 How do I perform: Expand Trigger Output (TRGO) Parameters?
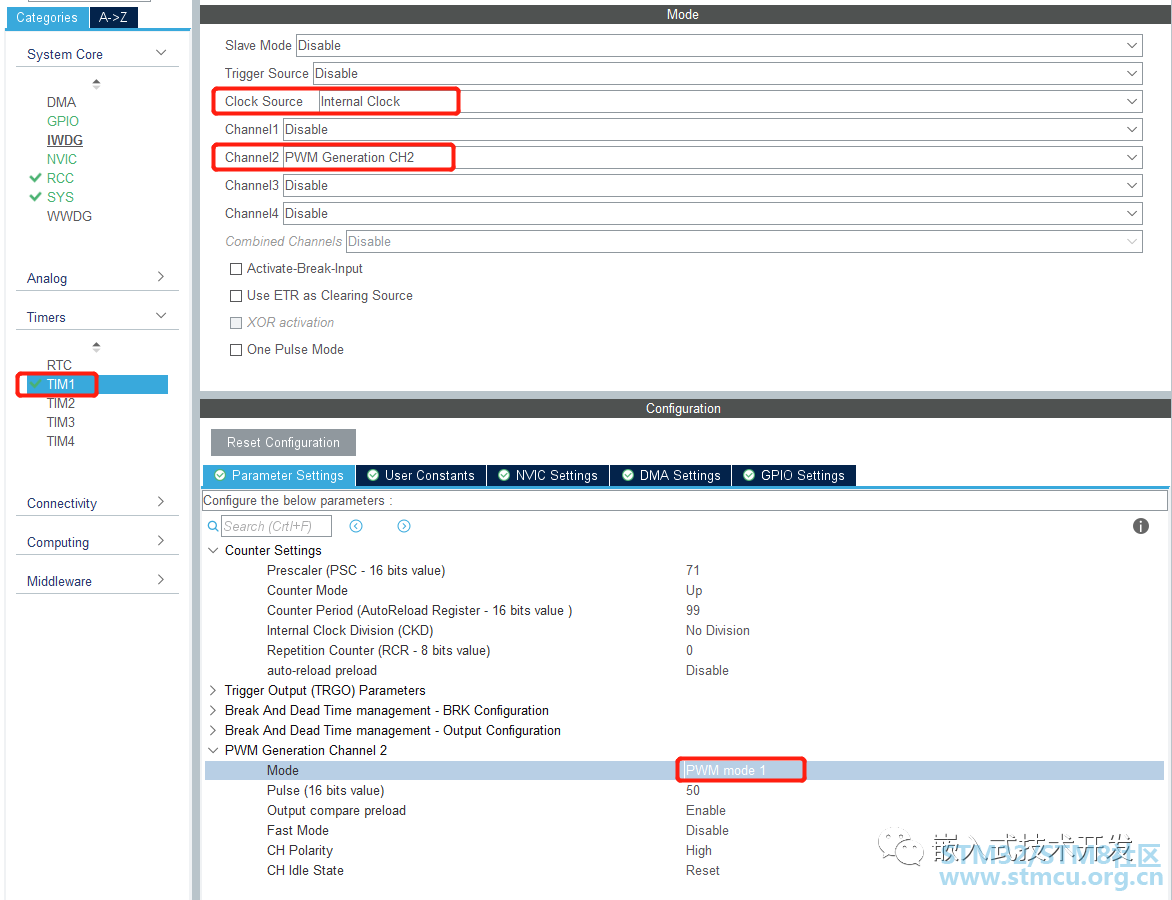tap(213, 690)
